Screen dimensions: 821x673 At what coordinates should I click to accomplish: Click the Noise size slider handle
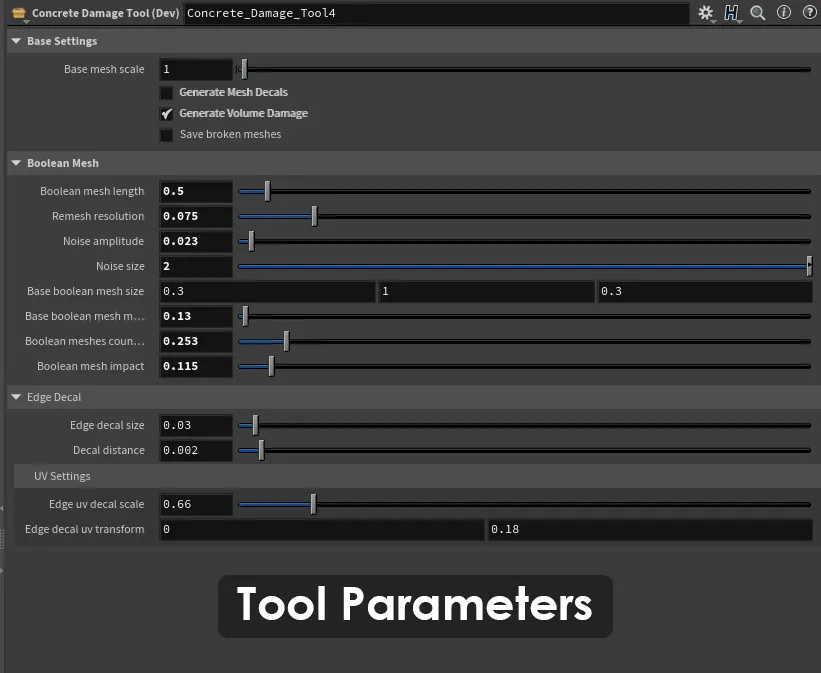pos(809,266)
